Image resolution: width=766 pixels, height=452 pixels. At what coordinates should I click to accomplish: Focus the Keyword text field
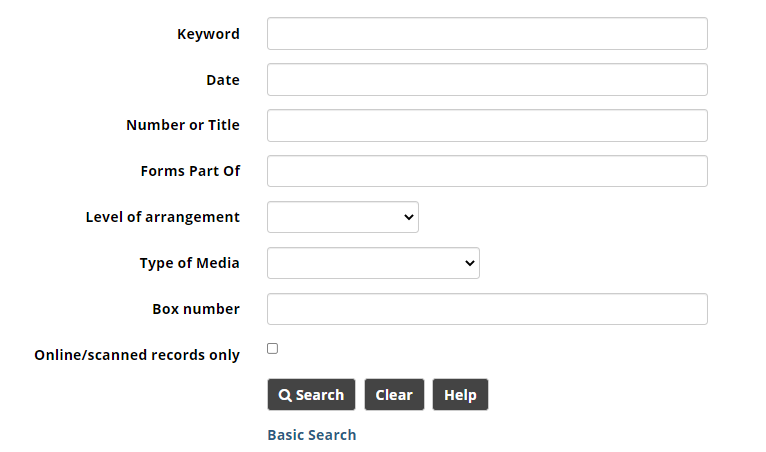[487, 34]
